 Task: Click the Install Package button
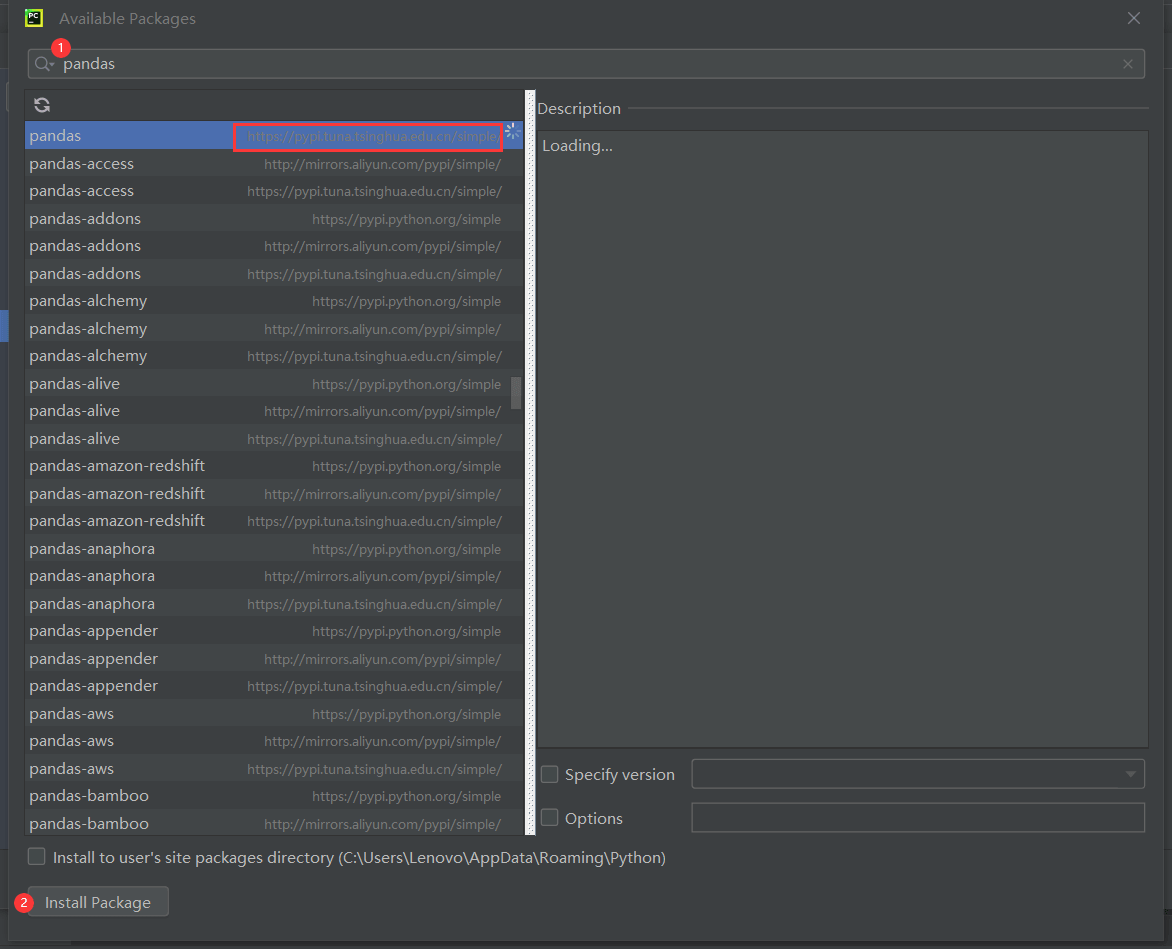[98, 902]
